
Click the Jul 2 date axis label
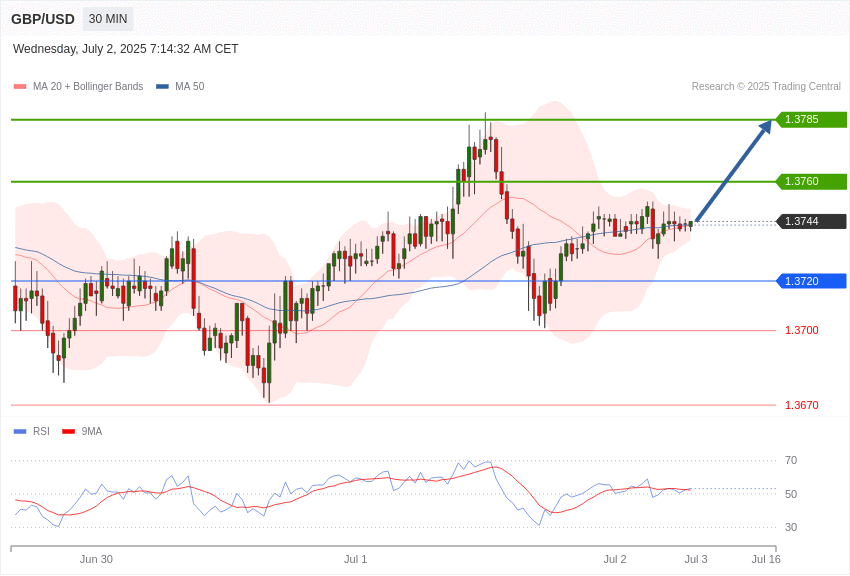[615, 559]
